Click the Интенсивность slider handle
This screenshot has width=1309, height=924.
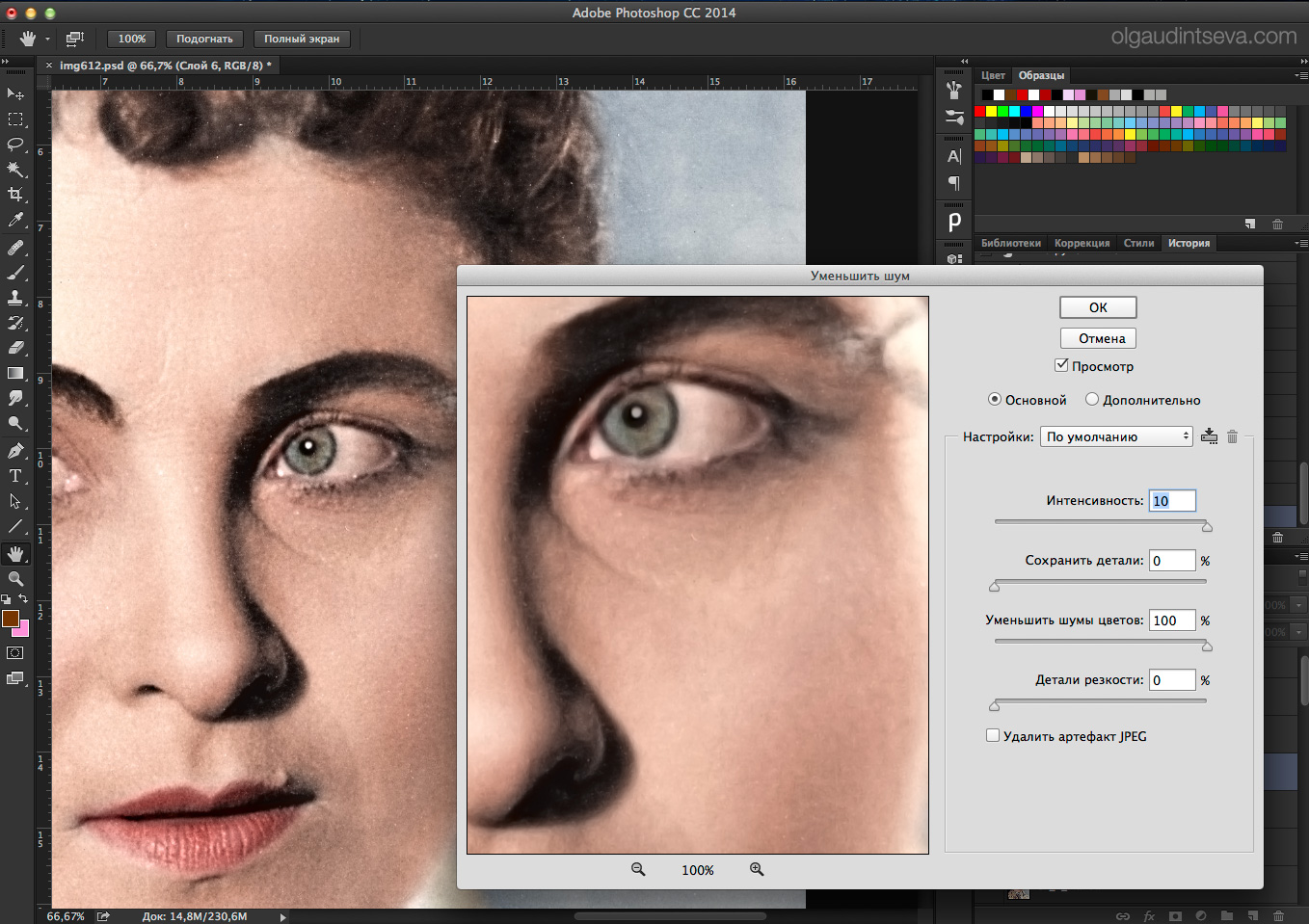point(1207,527)
